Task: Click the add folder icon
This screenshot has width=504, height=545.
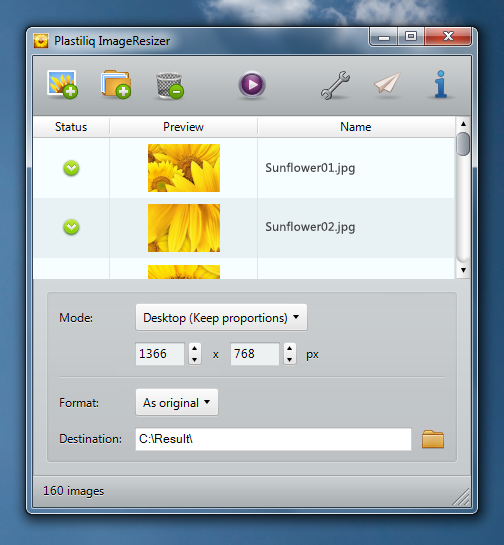Action: (116, 85)
